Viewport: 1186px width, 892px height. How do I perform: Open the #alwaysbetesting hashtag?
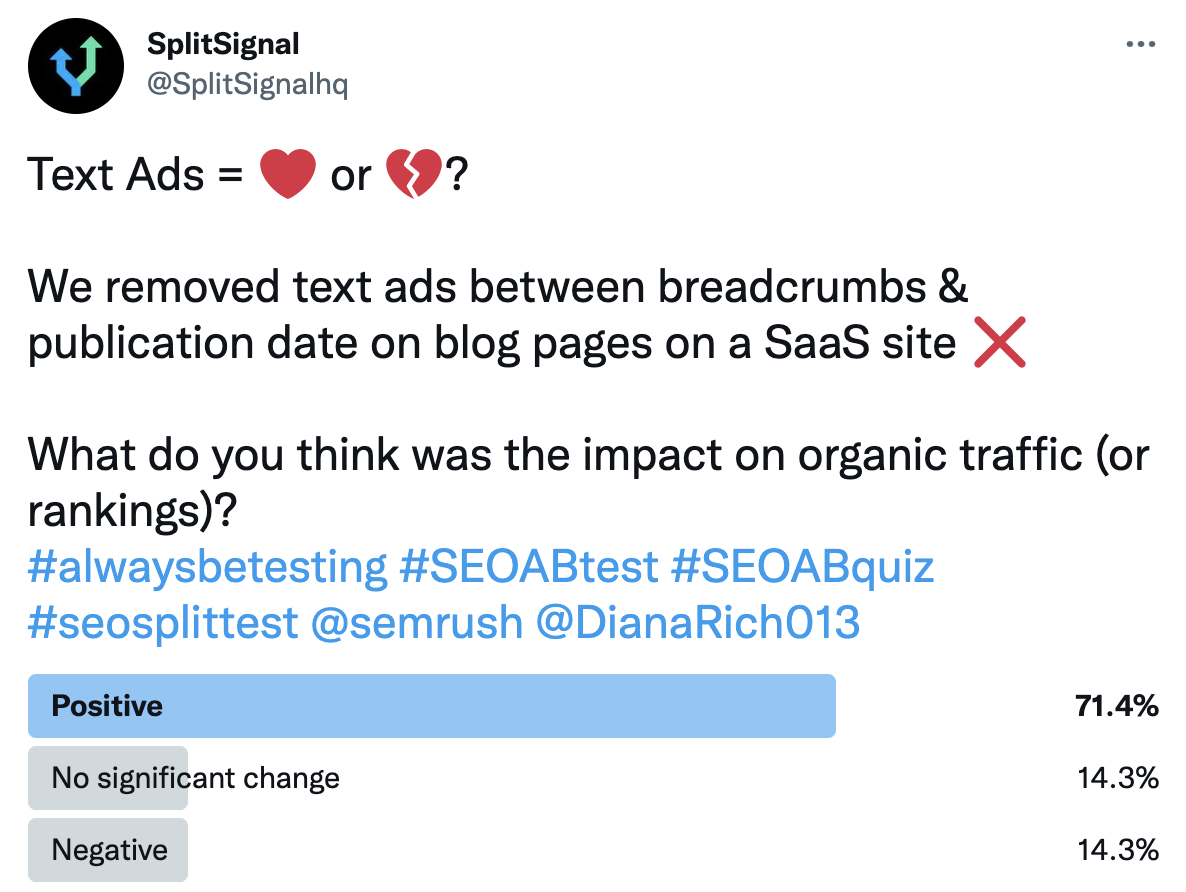click(207, 567)
